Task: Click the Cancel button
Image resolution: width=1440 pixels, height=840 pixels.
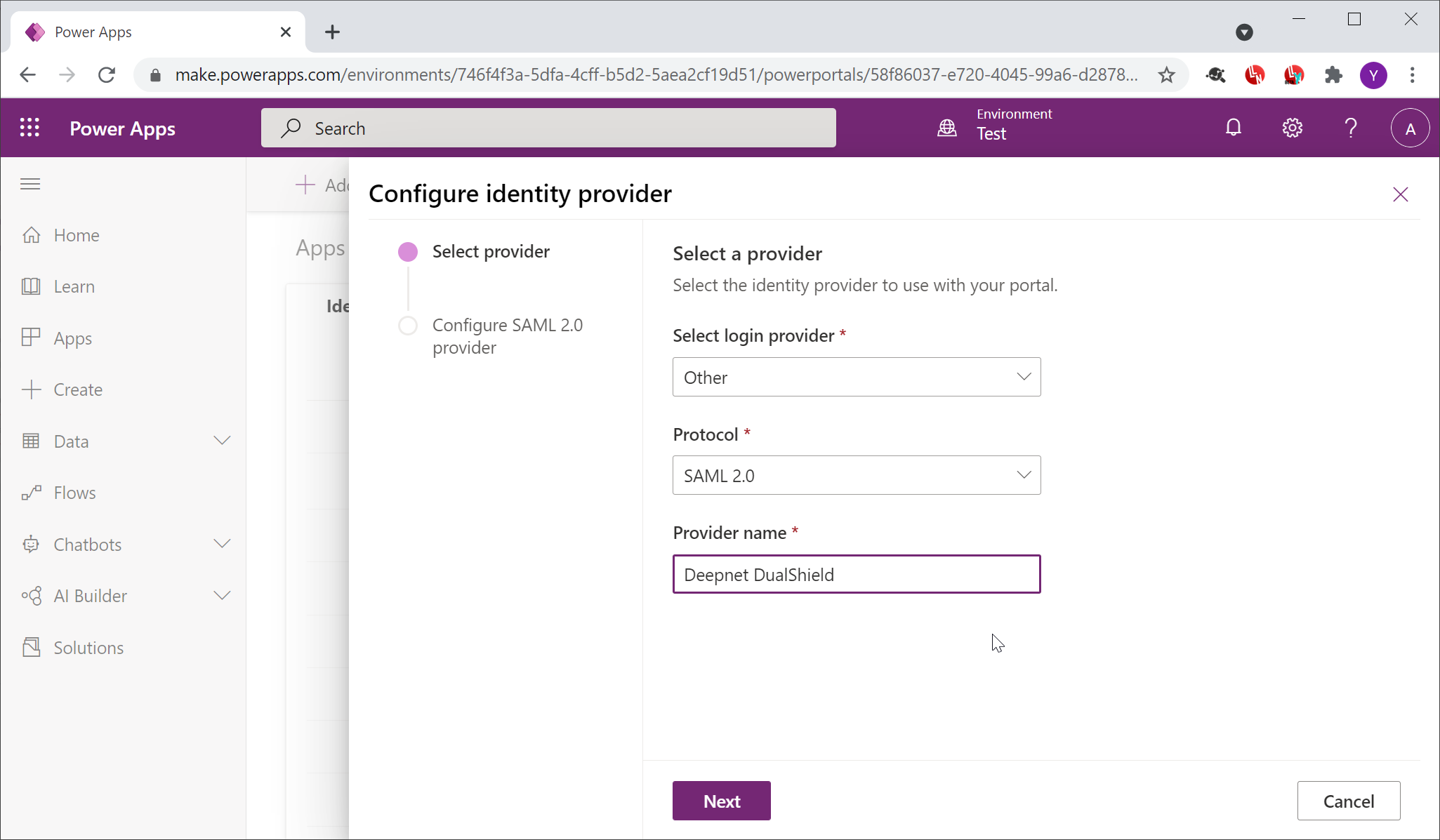Action: (x=1348, y=801)
